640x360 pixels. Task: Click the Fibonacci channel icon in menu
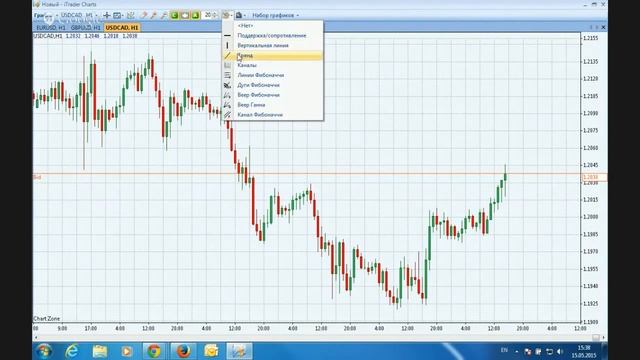click(228, 115)
